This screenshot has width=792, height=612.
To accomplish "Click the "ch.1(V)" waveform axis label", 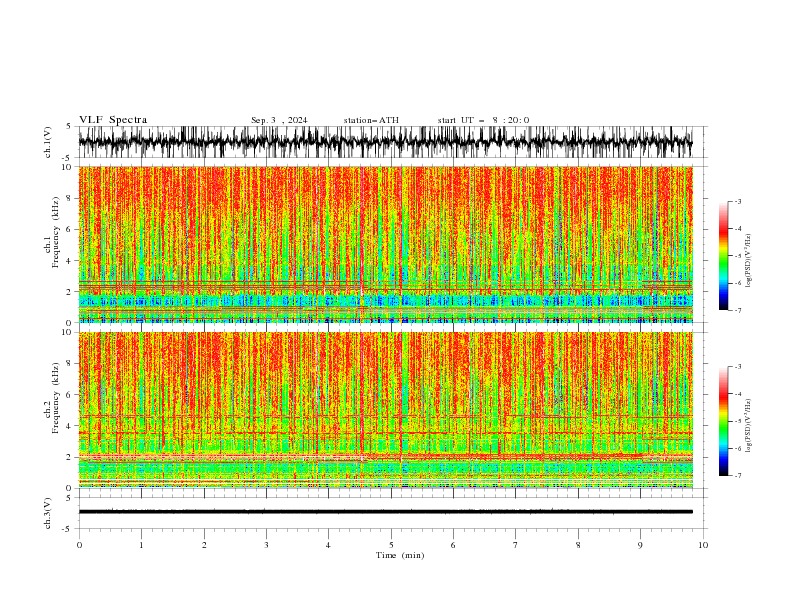I will 48,142.
